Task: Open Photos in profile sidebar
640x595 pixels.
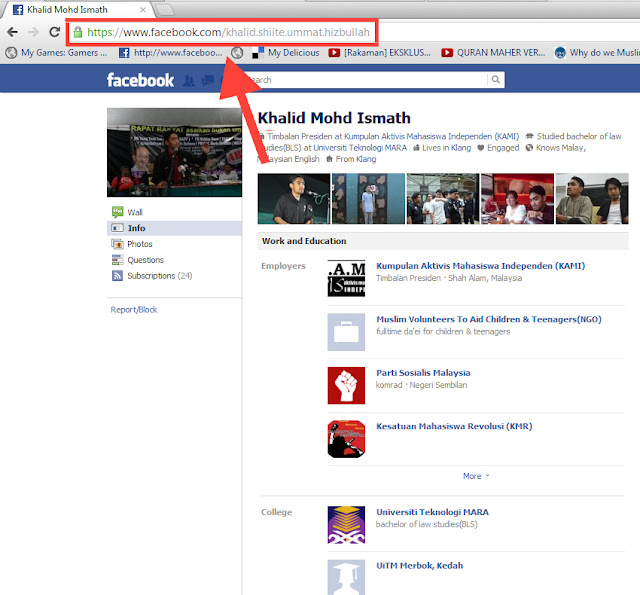Action: coord(140,244)
